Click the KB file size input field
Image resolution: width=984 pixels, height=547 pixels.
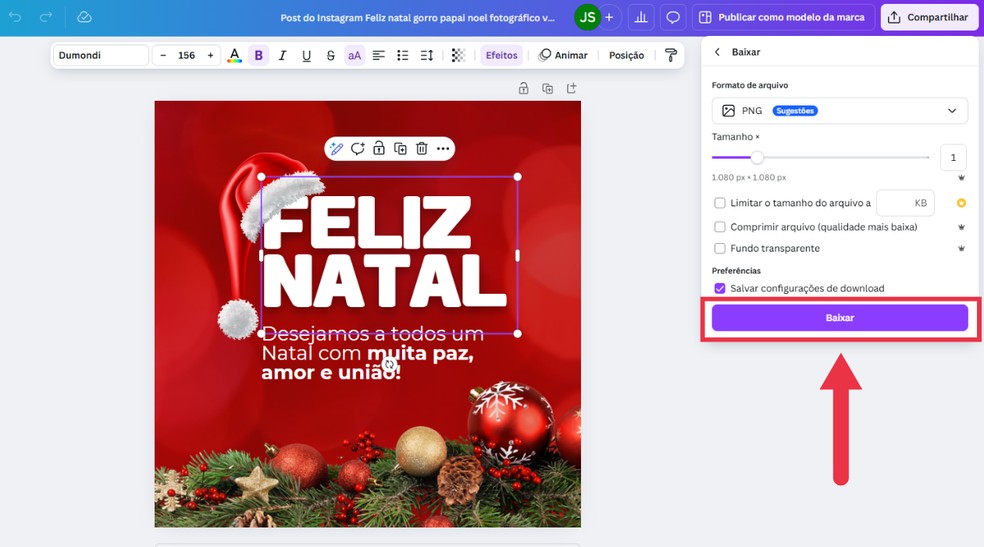(904, 203)
